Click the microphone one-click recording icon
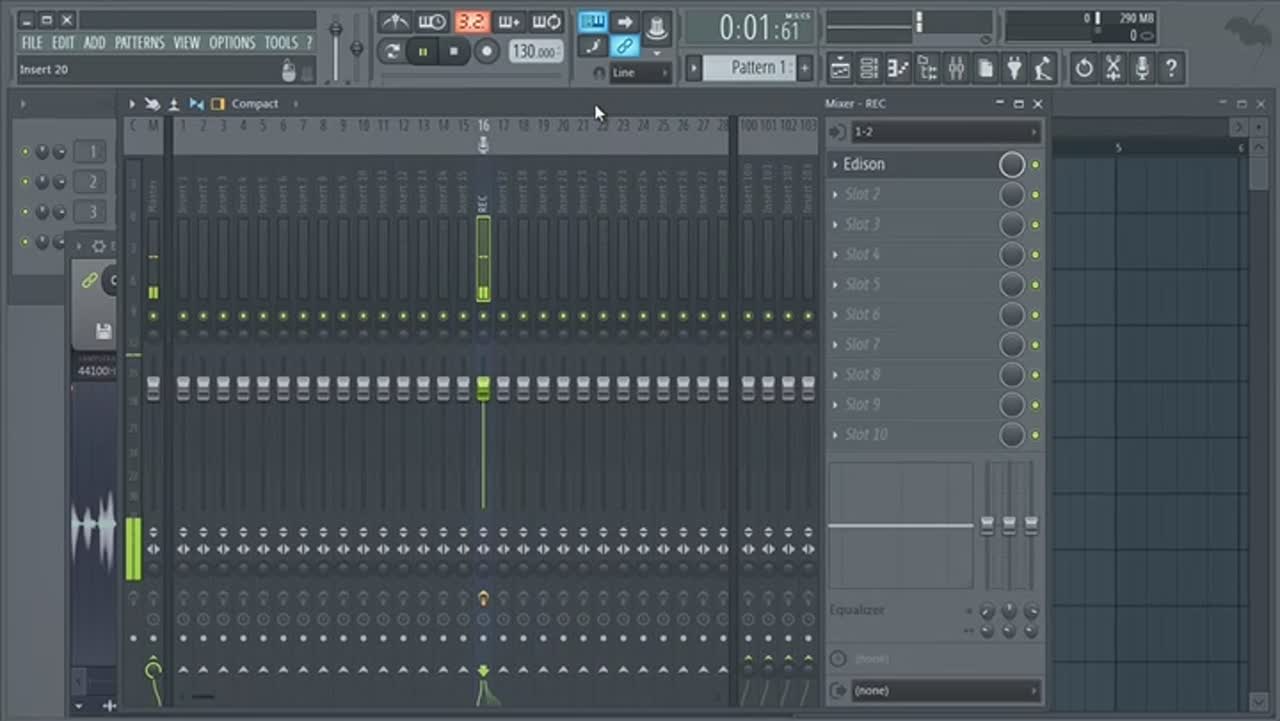Screen dimensions: 1280x721 point(1142,68)
